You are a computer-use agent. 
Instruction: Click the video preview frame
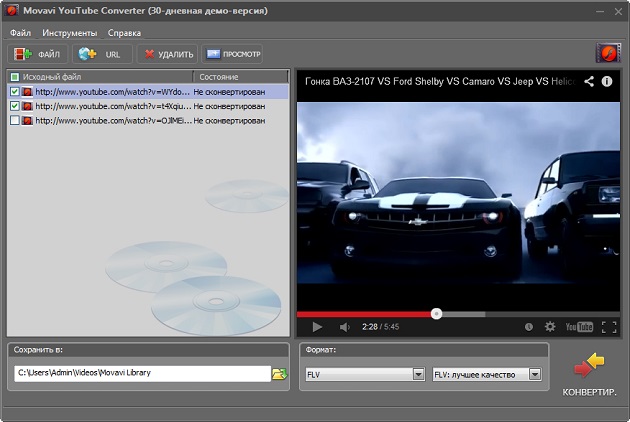coord(458,193)
